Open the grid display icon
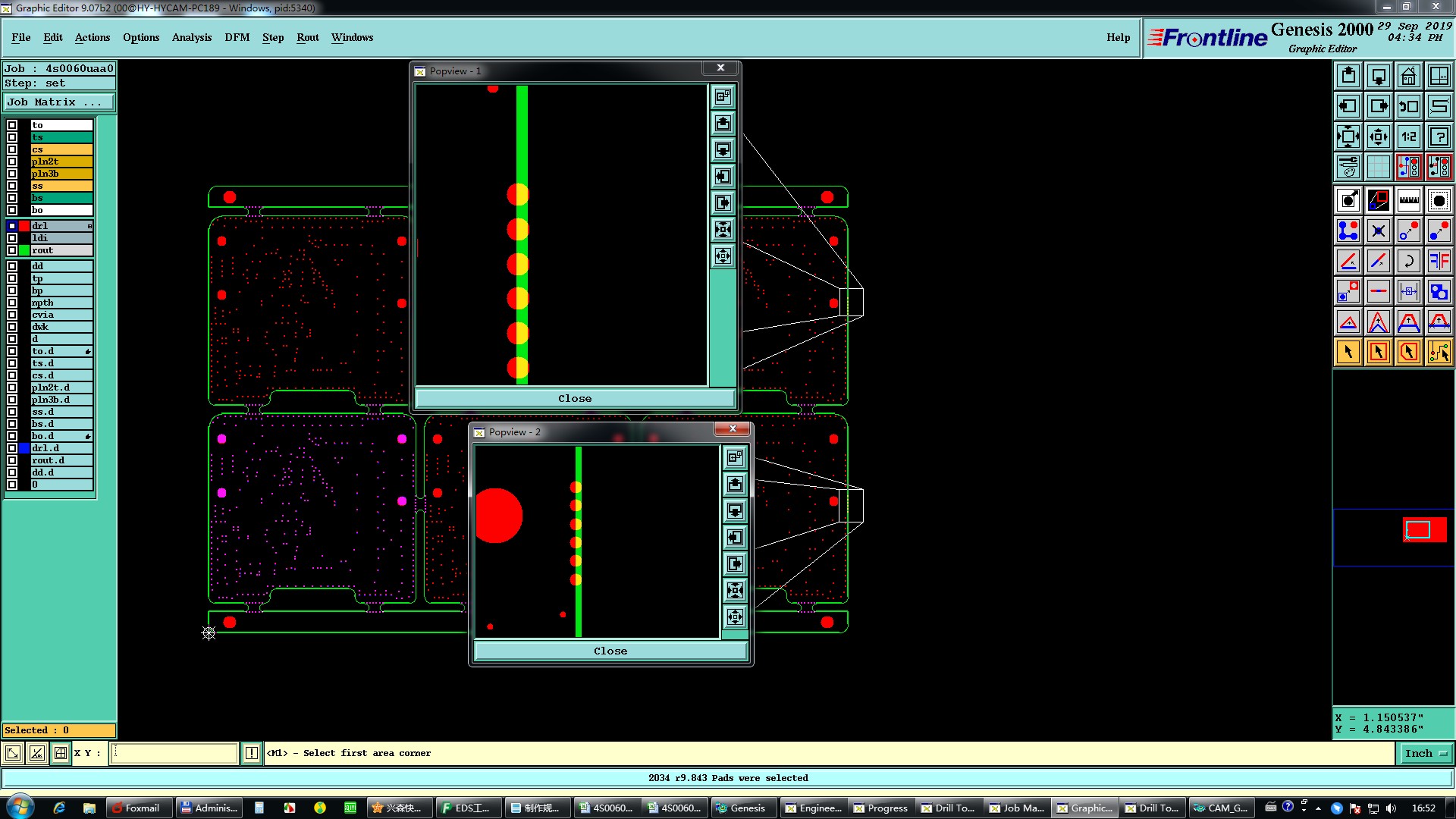The image size is (1456, 819). click(1379, 167)
